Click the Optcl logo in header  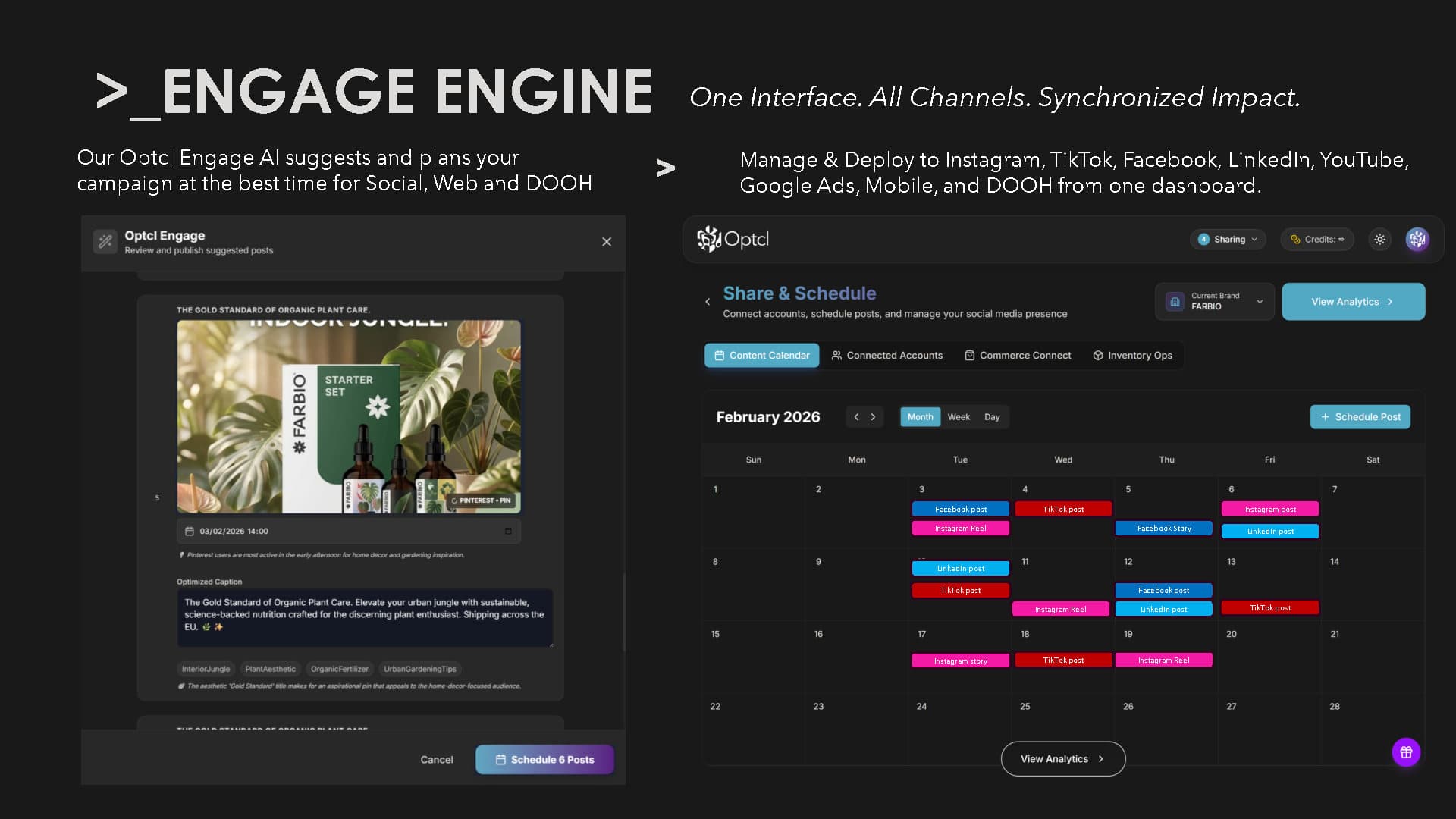point(733,240)
